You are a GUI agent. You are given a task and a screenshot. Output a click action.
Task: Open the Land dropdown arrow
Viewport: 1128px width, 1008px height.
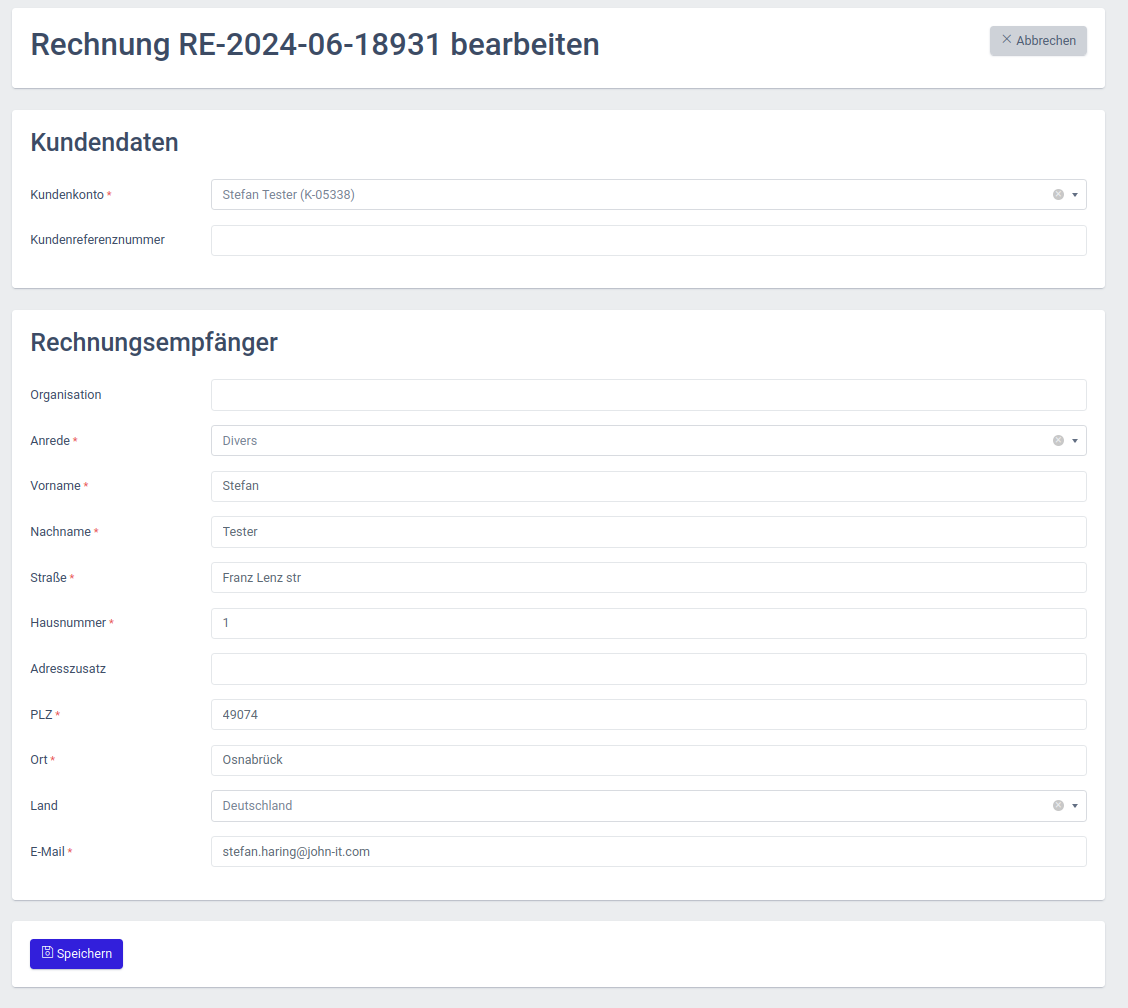point(1075,806)
